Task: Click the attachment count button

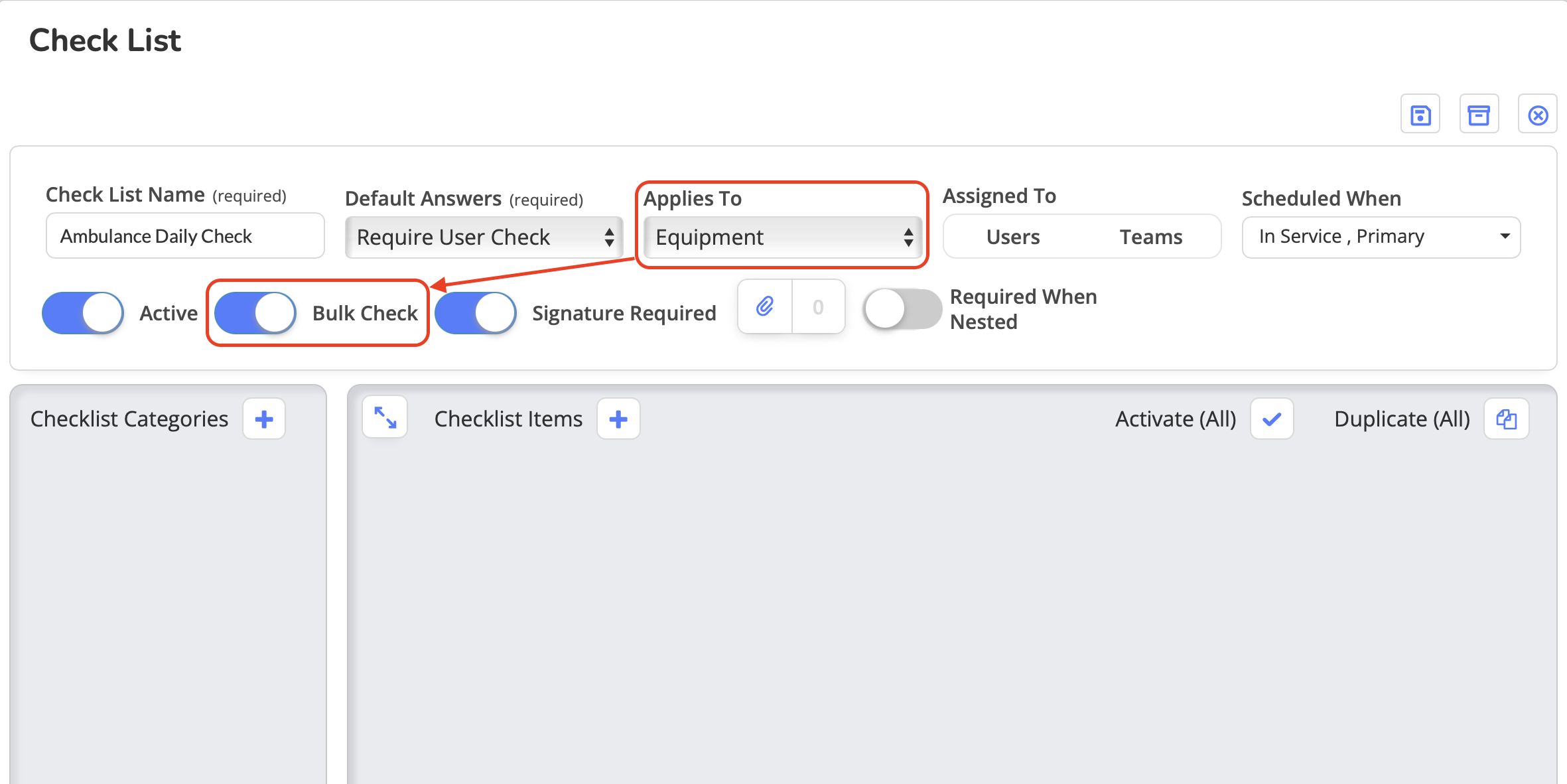Action: pyautogui.click(x=818, y=306)
